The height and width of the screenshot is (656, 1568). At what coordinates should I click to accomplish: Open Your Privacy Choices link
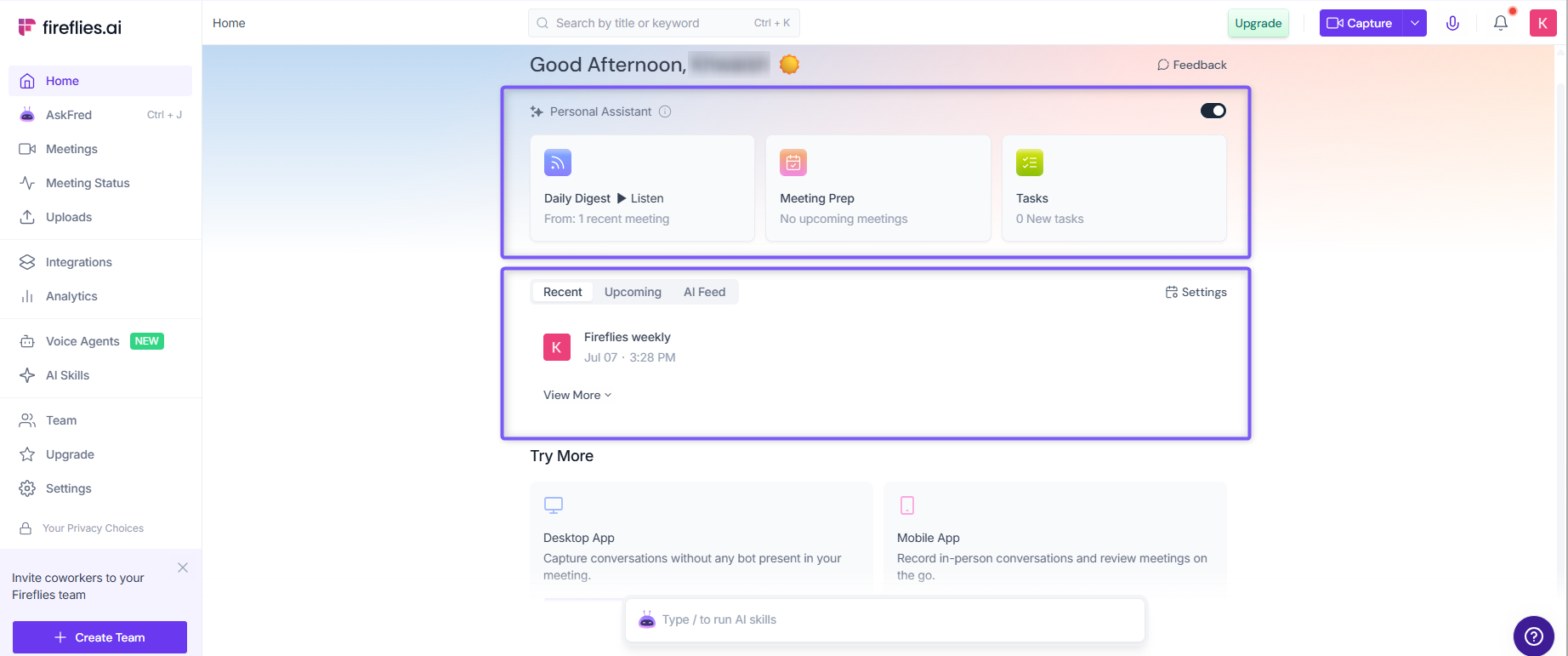pyautogui.click(x=93, y=528)
